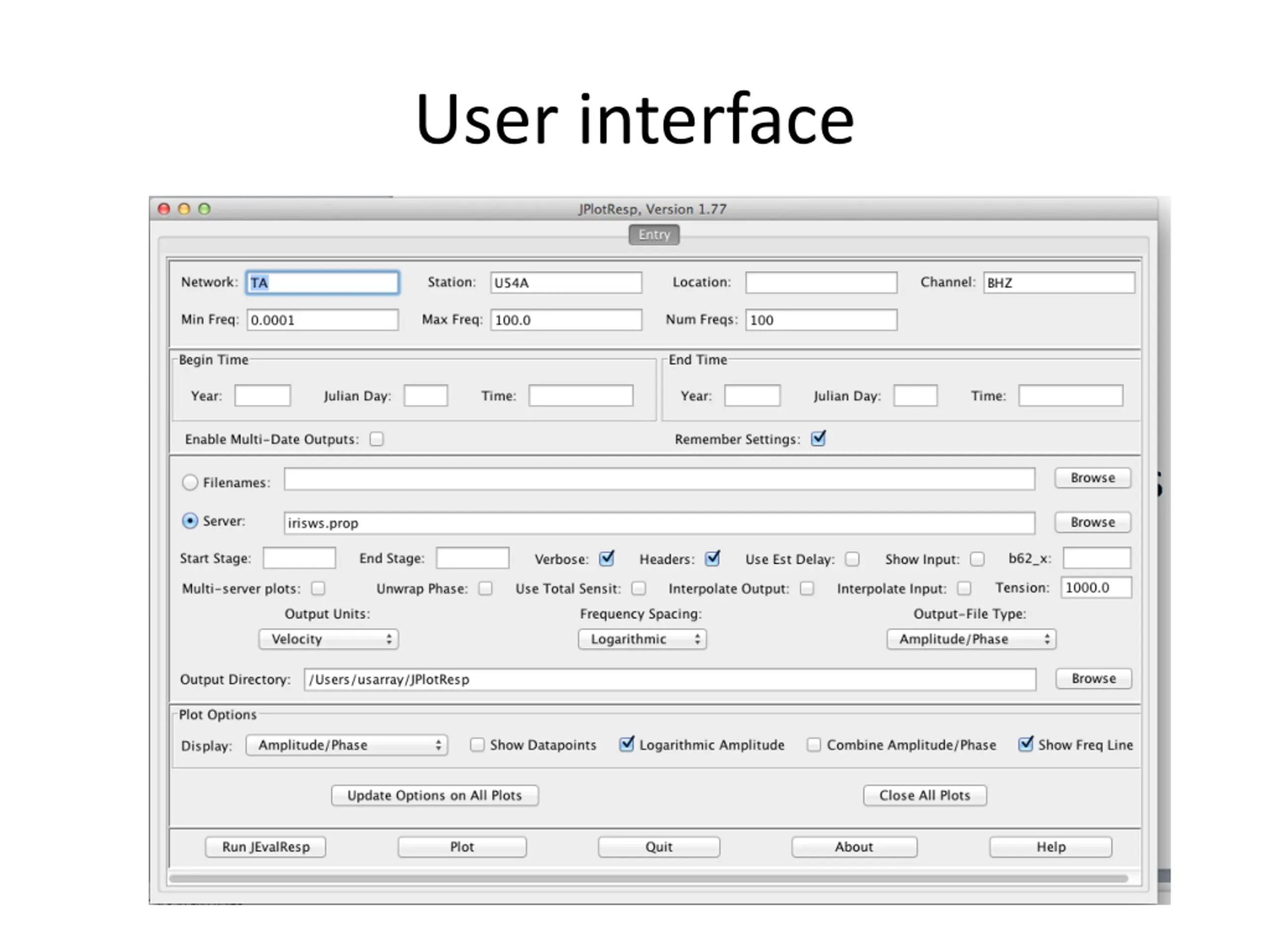The image size is (1270, 952).
Task: Check the Enable Multi-Date Outputs checkbox
Action: click(377, 439)
